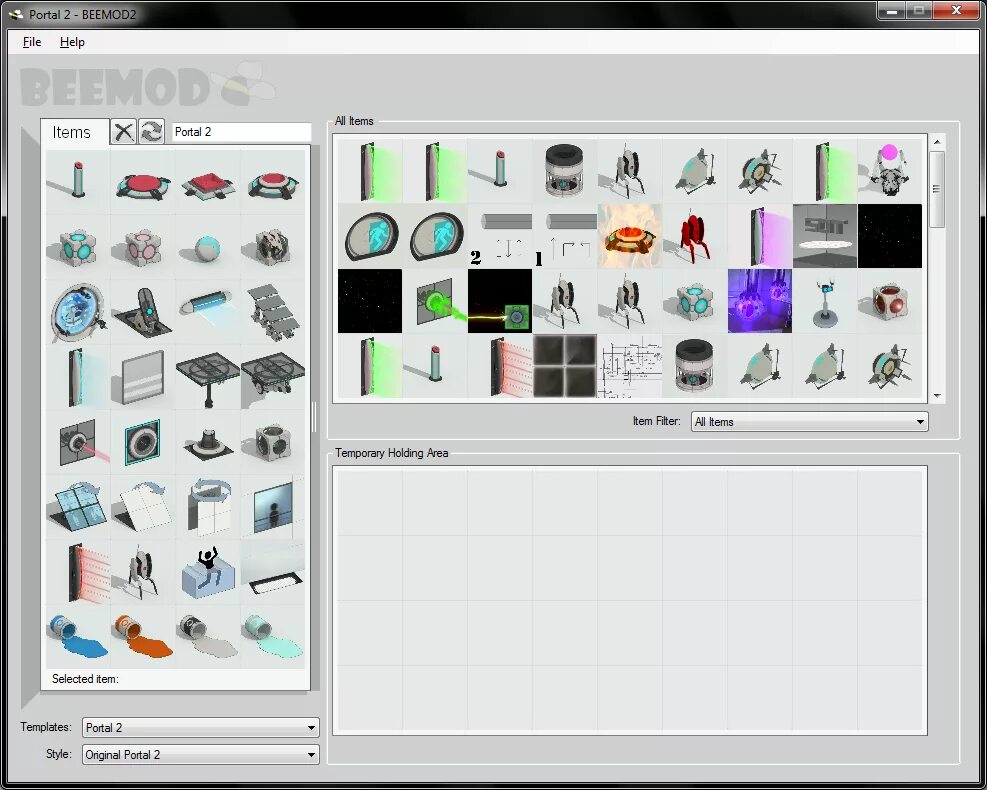
Task: Choose the camera on stand thumbnail
Action: pyautogui.click(x=825, y=301)
